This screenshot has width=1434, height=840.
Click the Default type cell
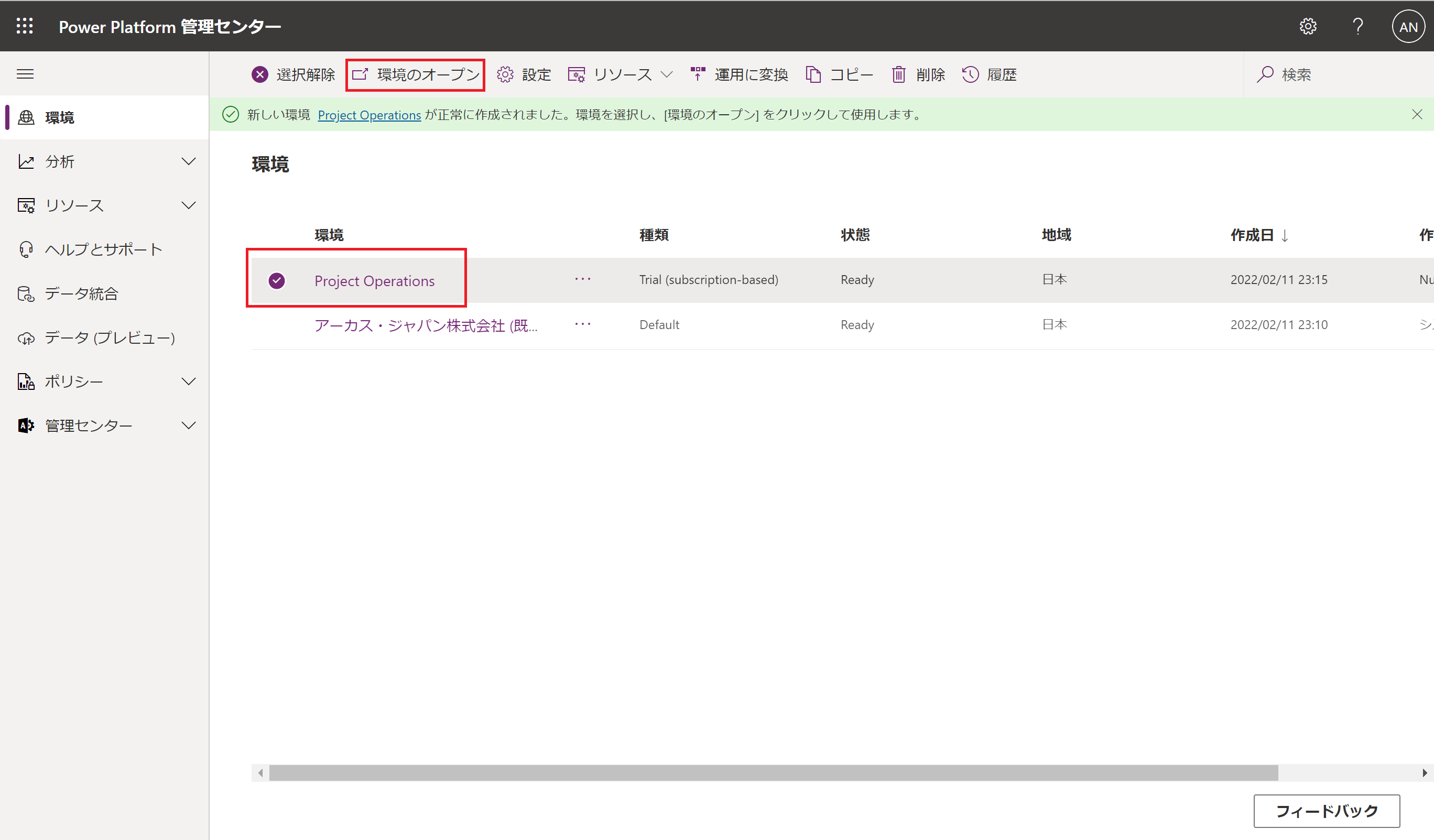pos(659,324)
